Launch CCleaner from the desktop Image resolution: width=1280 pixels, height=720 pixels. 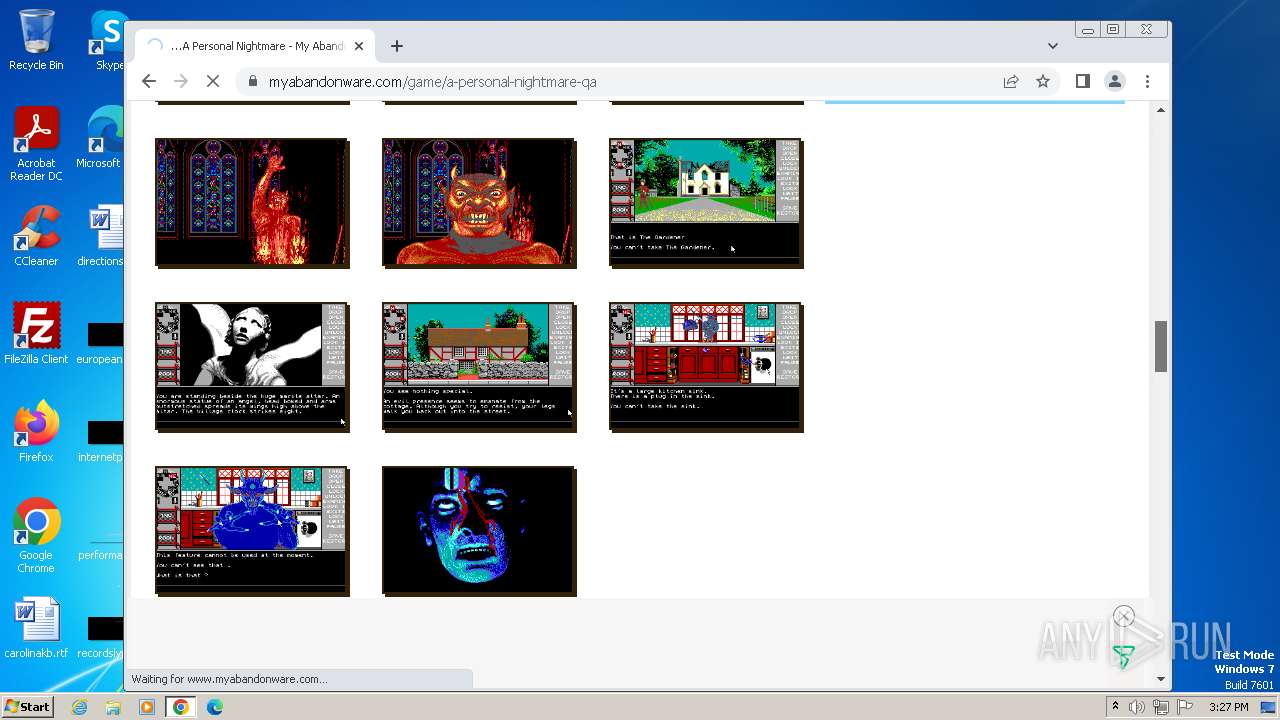click(x=36, y=236)
